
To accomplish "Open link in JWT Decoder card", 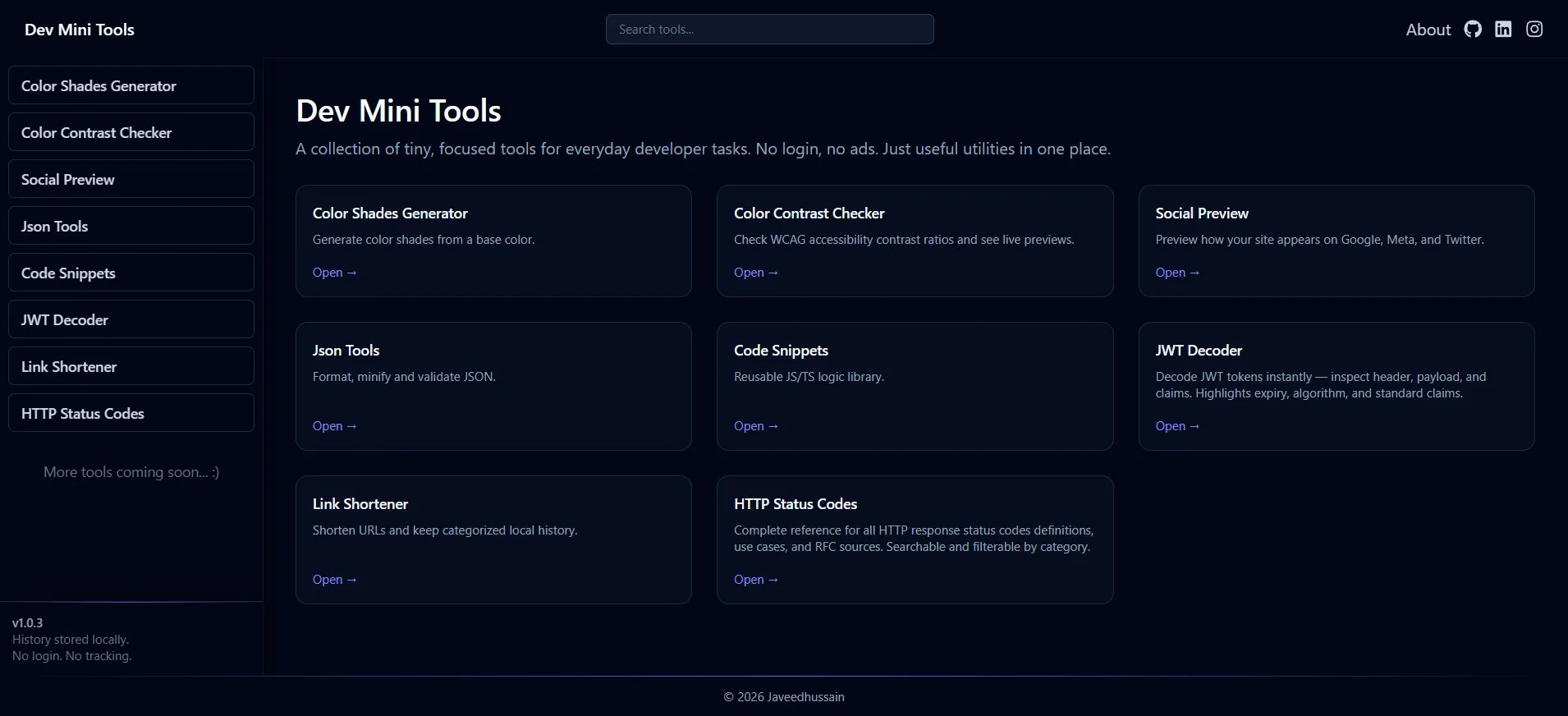I will click(x=1177, y=426).
